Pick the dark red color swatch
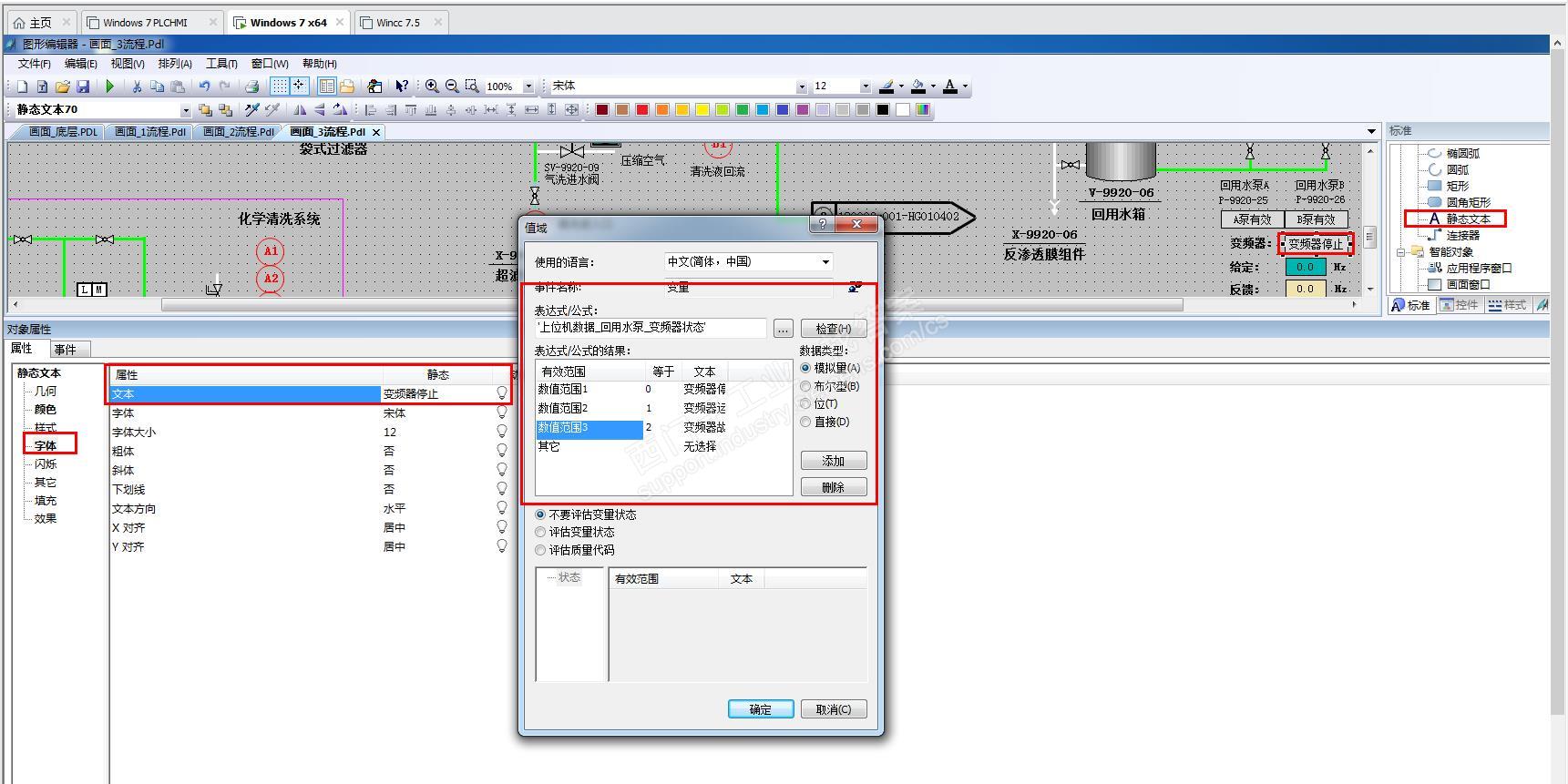Image resolution: width=1568 pixels, height=784 pixels. 602,110
